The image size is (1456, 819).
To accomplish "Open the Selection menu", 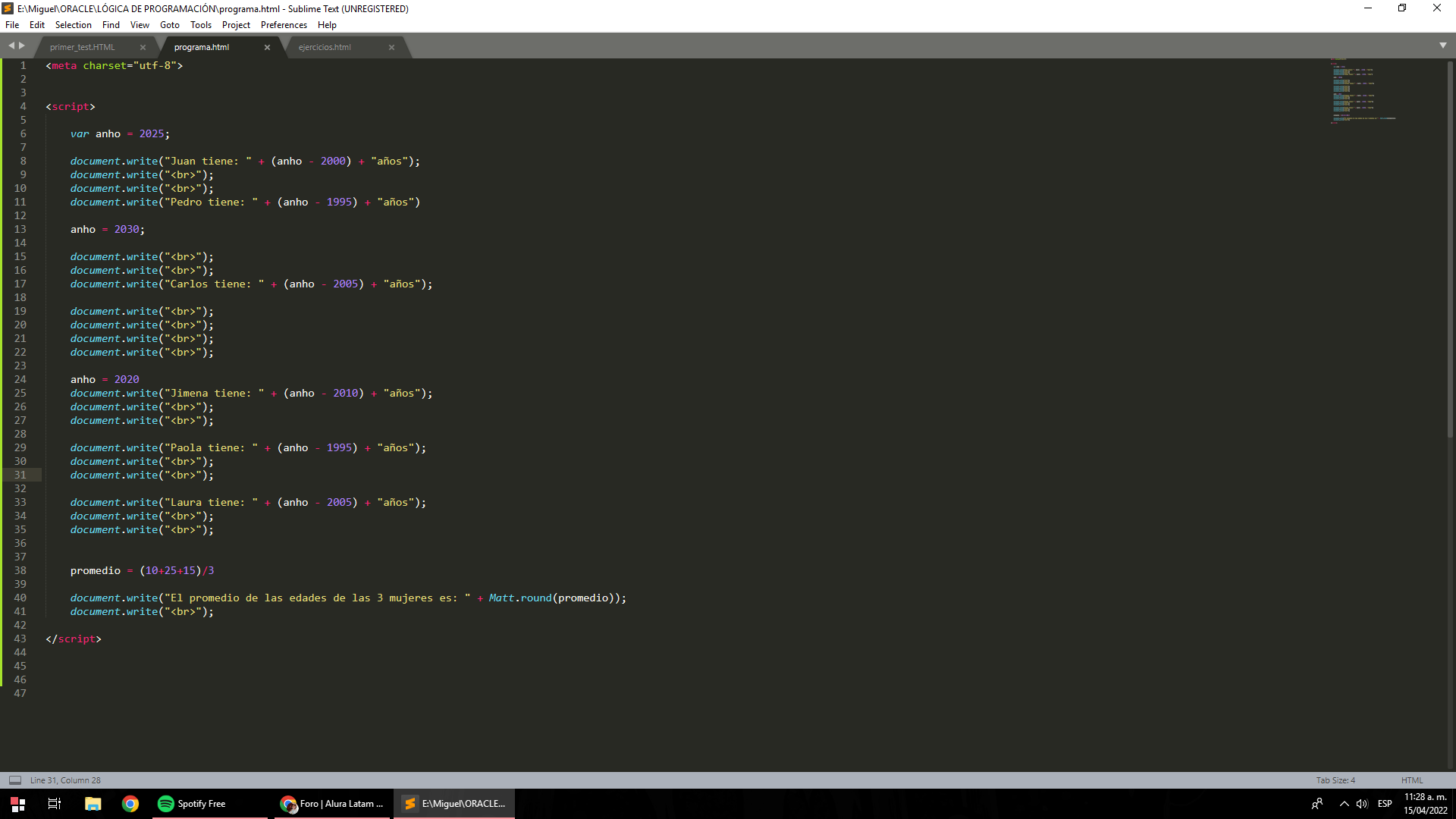I will click(x=73, y=25).
